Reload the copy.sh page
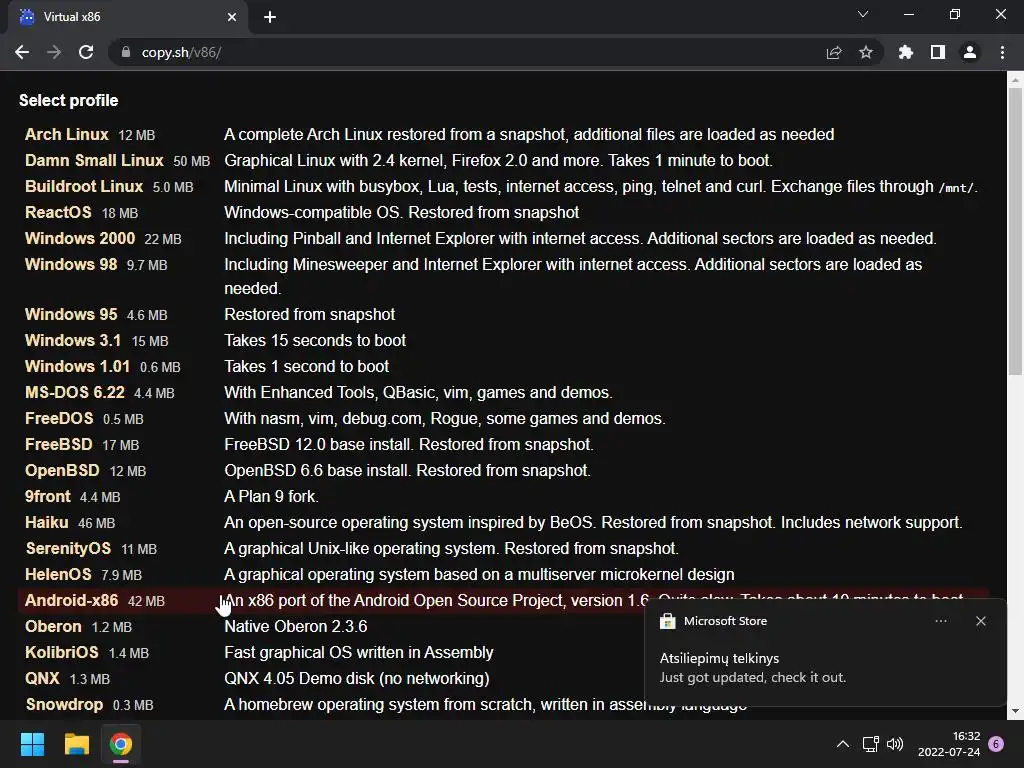The image size is (1024, 768). coord(86,52)
